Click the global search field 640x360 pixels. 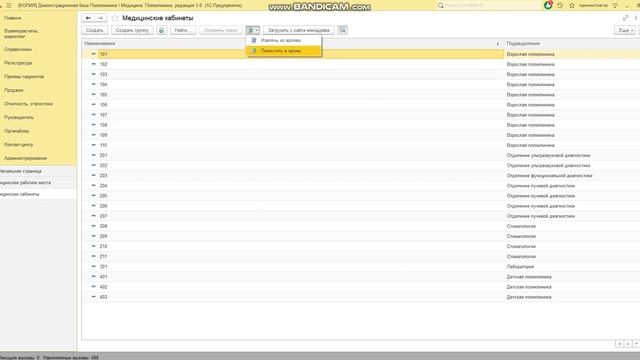tap(489, 5)
